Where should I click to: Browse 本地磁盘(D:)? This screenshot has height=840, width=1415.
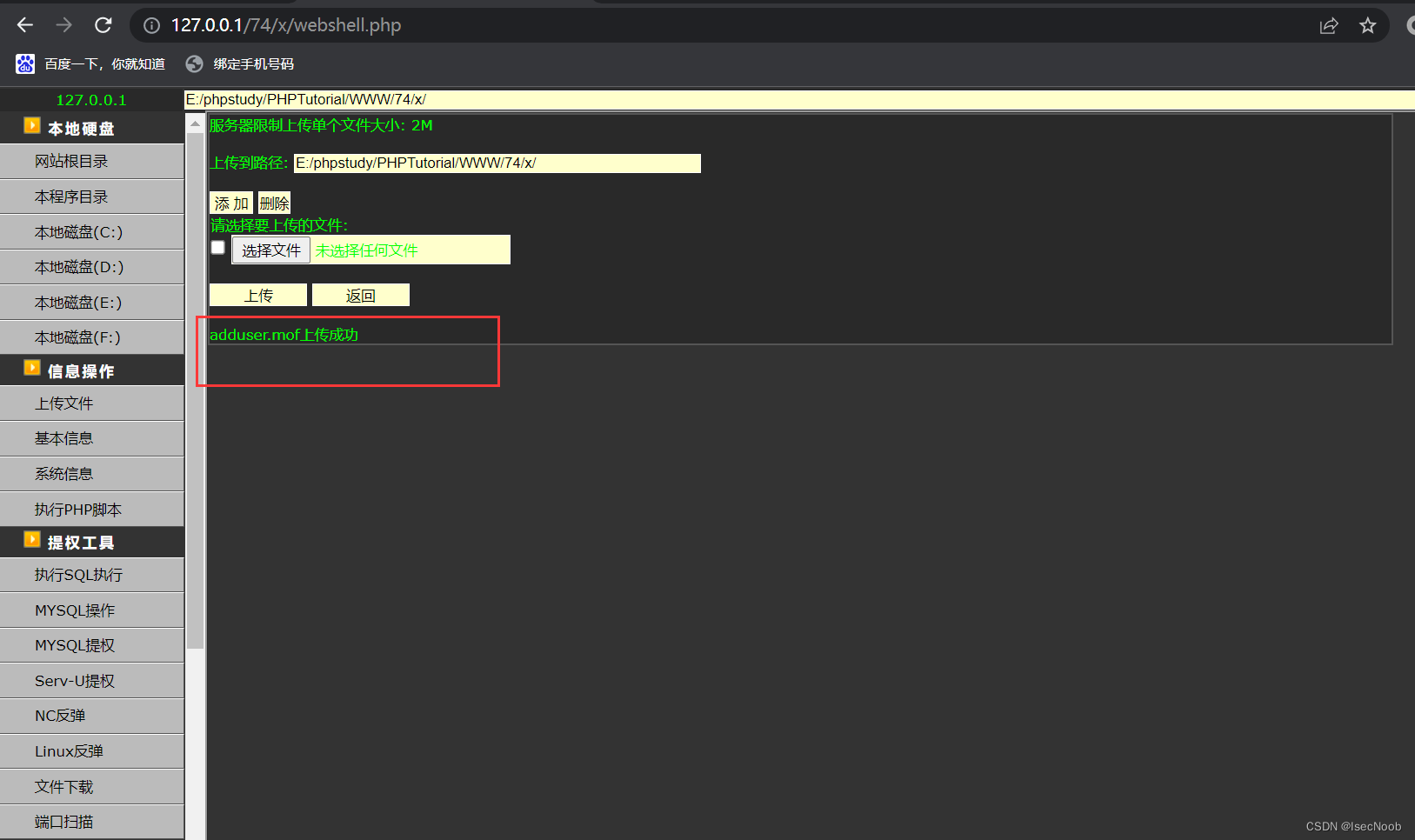tap(92, 267)
